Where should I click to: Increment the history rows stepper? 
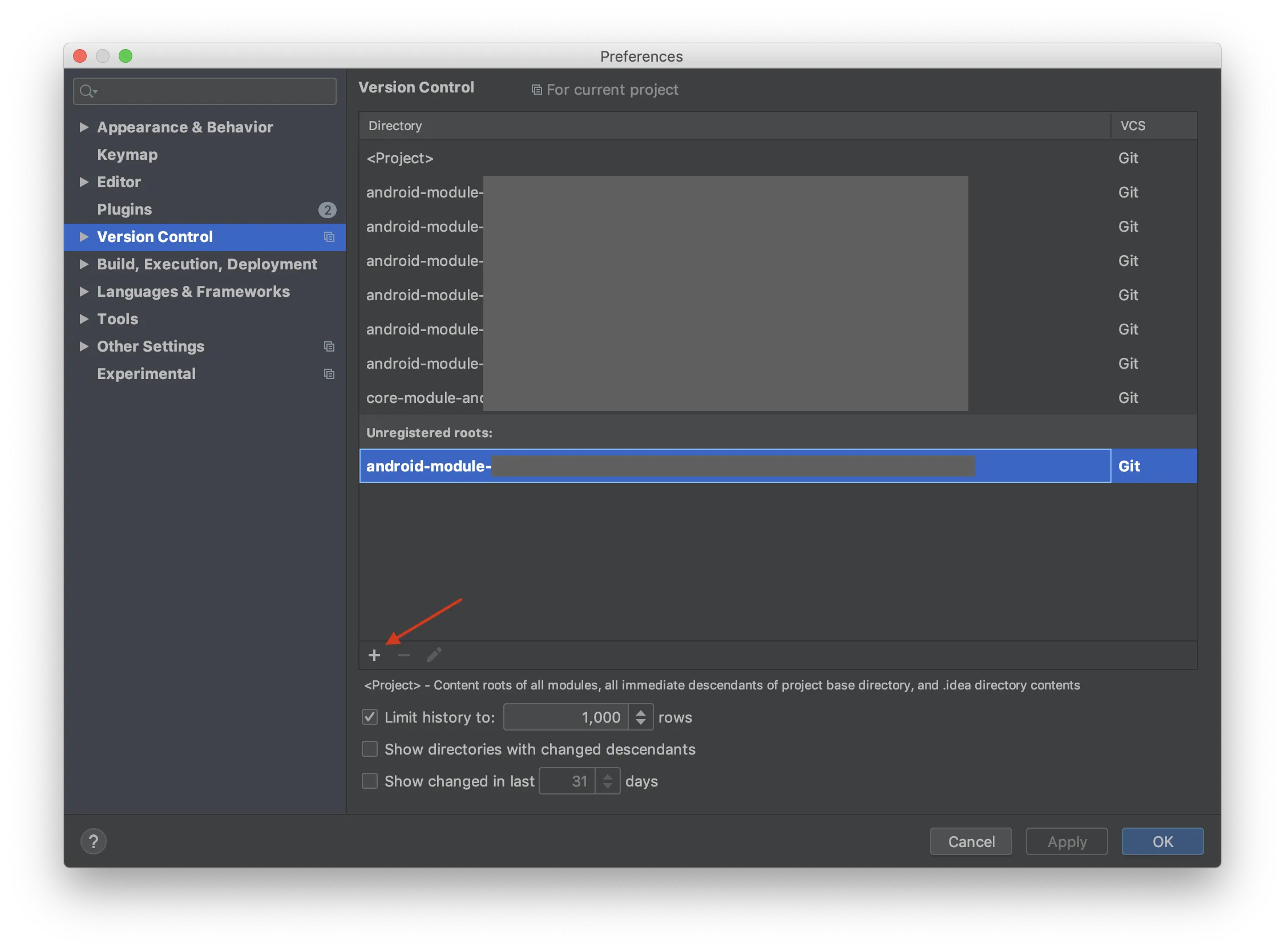[x=640, y=712]
